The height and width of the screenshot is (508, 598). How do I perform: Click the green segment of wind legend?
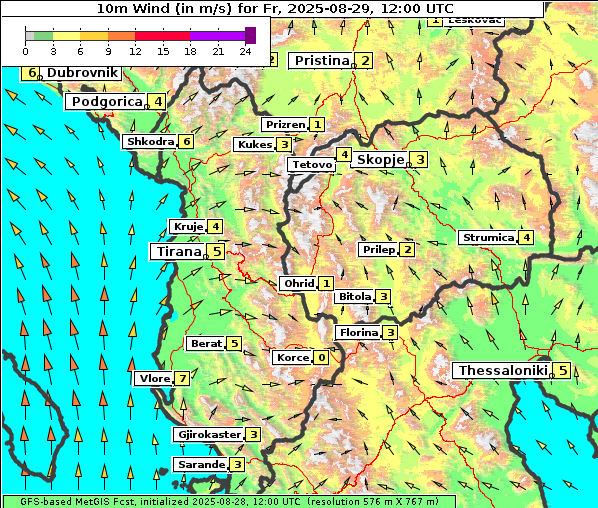coord(43,36)
